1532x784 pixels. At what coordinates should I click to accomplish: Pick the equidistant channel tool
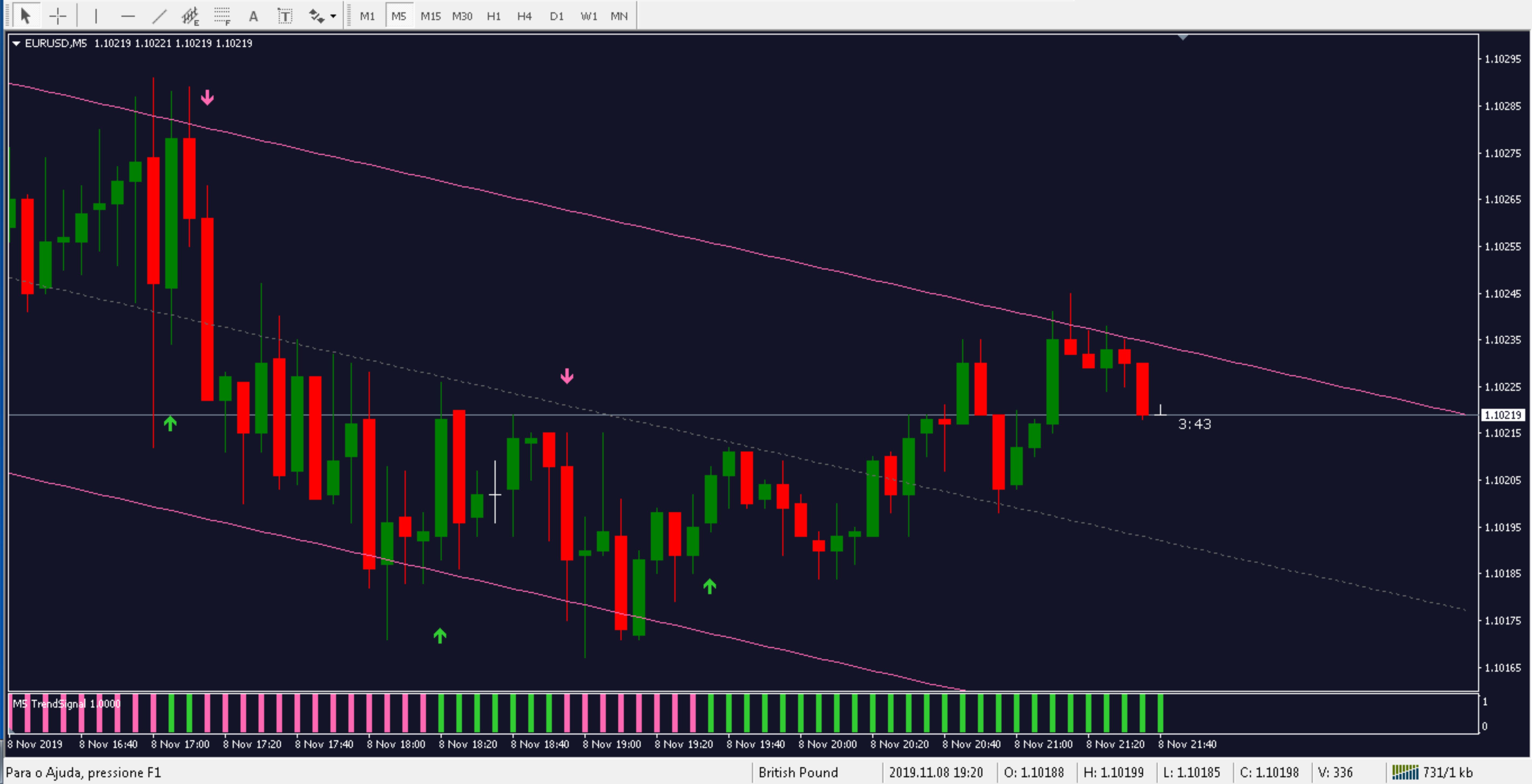[190, 16]
